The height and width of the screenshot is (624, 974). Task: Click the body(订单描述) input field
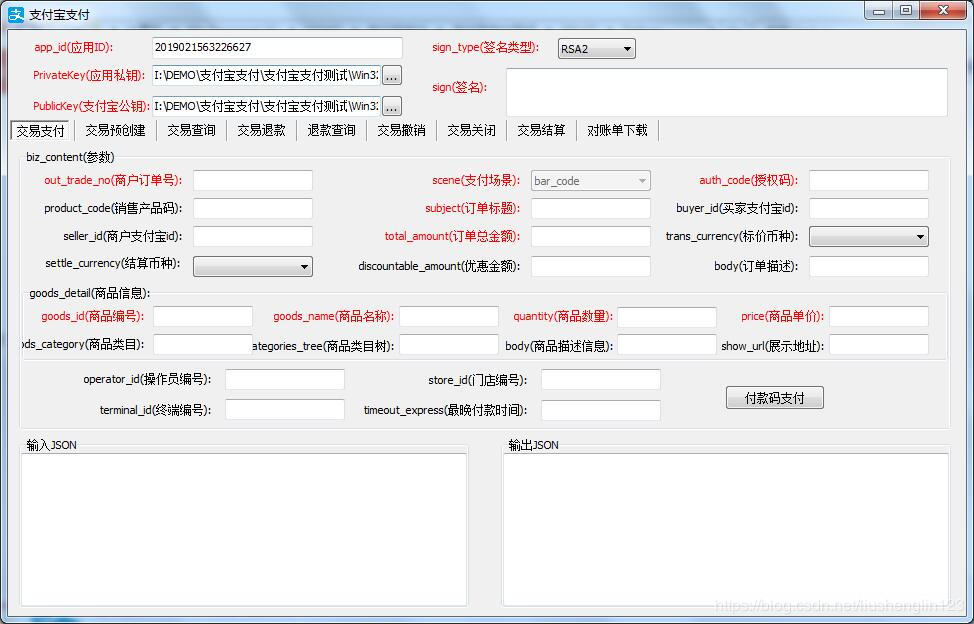[x=868, y=266]
